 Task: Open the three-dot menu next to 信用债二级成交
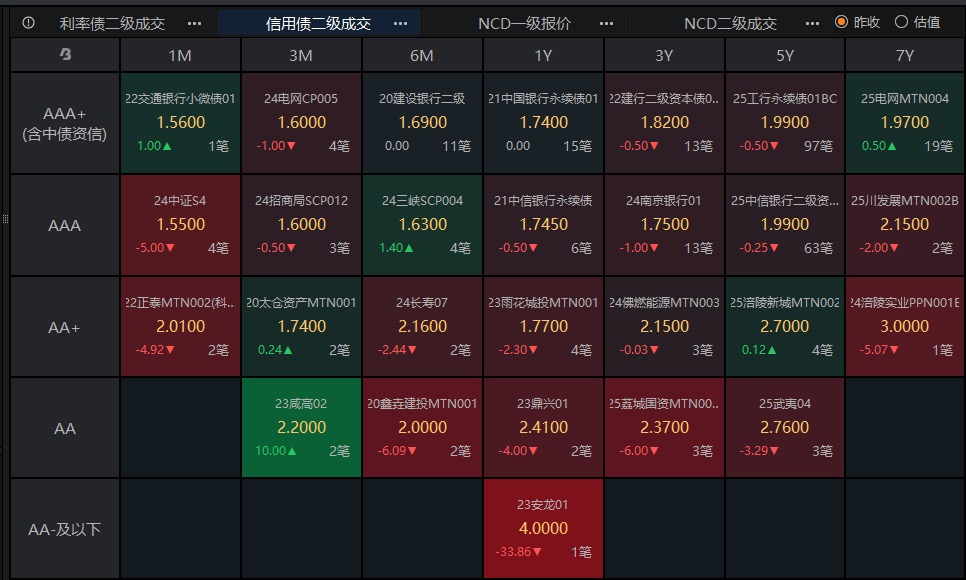pos(400,23)
